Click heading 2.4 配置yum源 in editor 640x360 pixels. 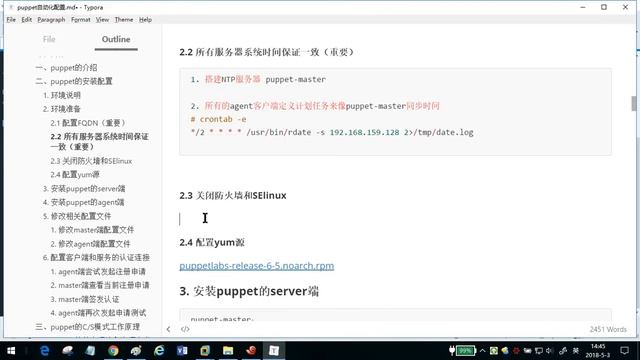click(x=212, y=242)
